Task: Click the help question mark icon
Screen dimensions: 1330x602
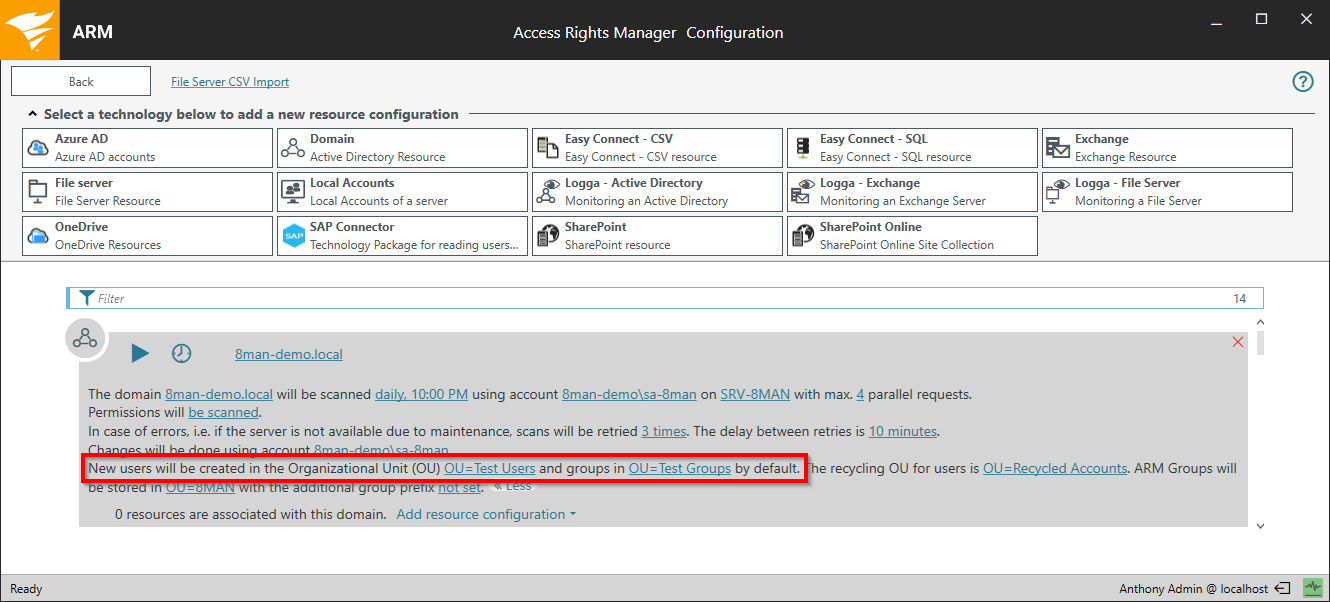Action: (1302, 82)
